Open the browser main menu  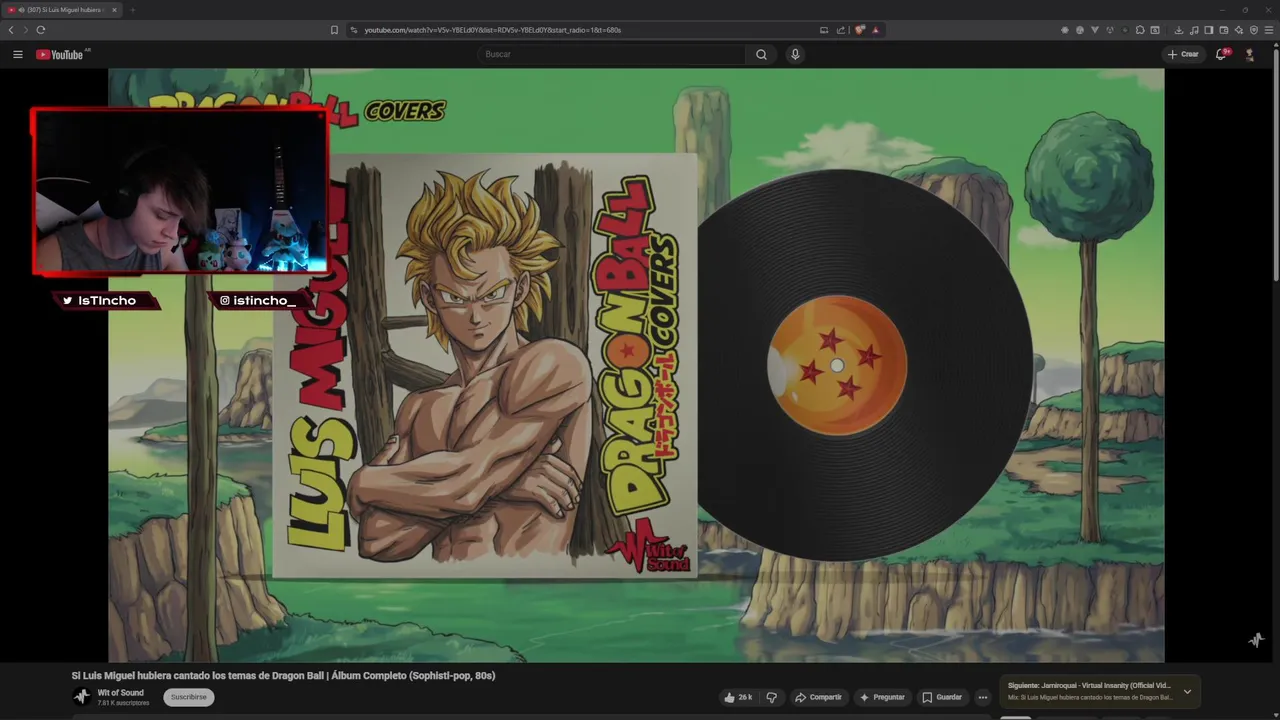tap(1269, 30)
